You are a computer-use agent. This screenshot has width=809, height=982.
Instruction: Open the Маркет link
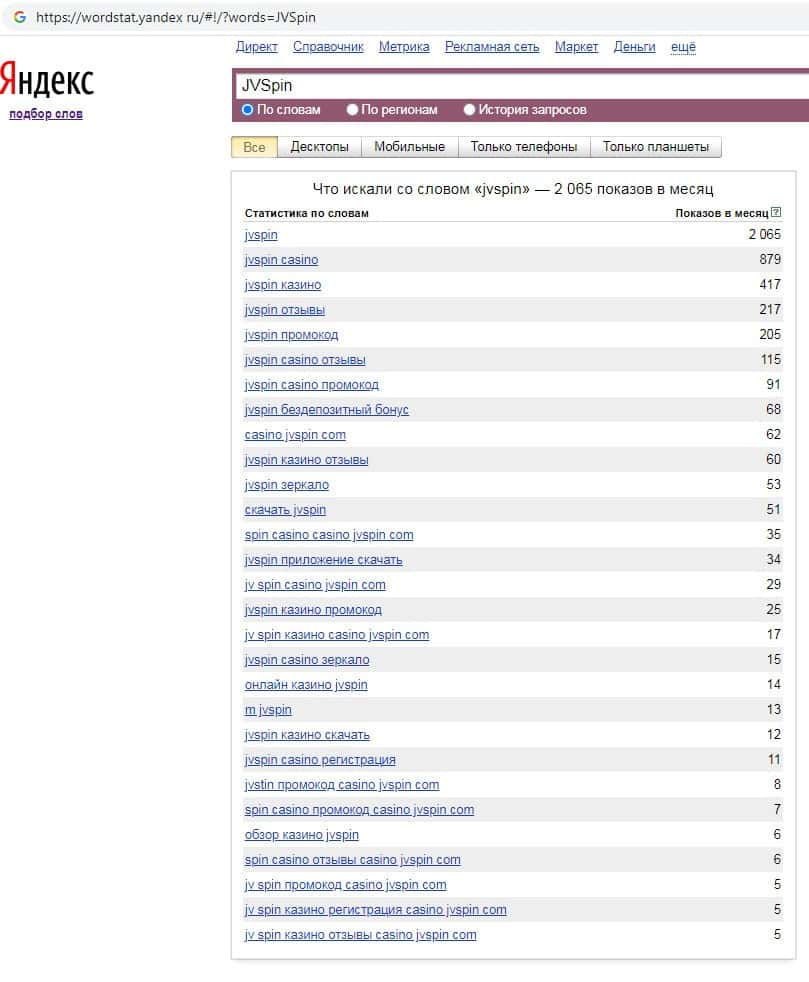tap(577, 47)
